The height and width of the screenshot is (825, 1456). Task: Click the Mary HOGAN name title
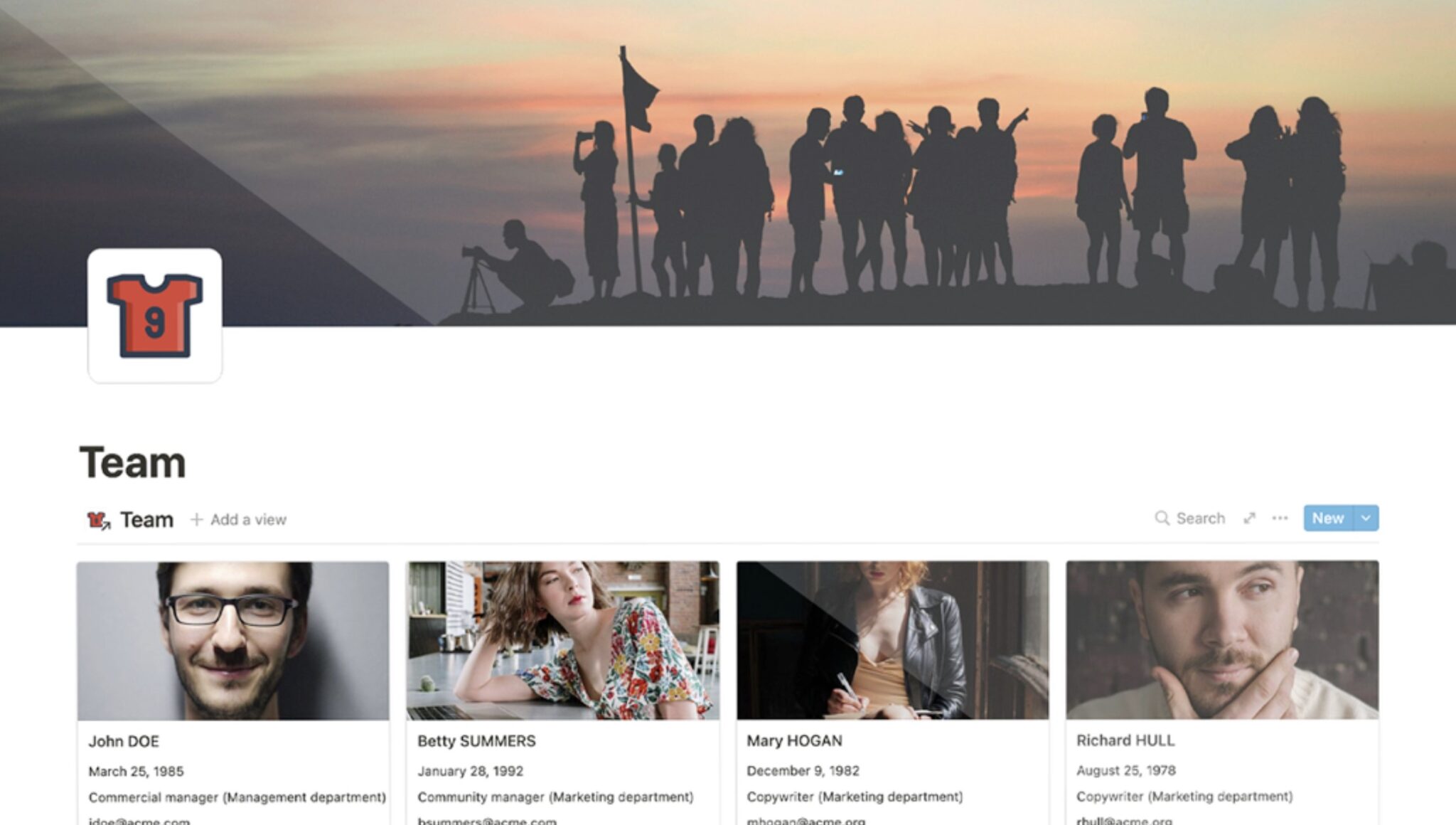point(794,740)
